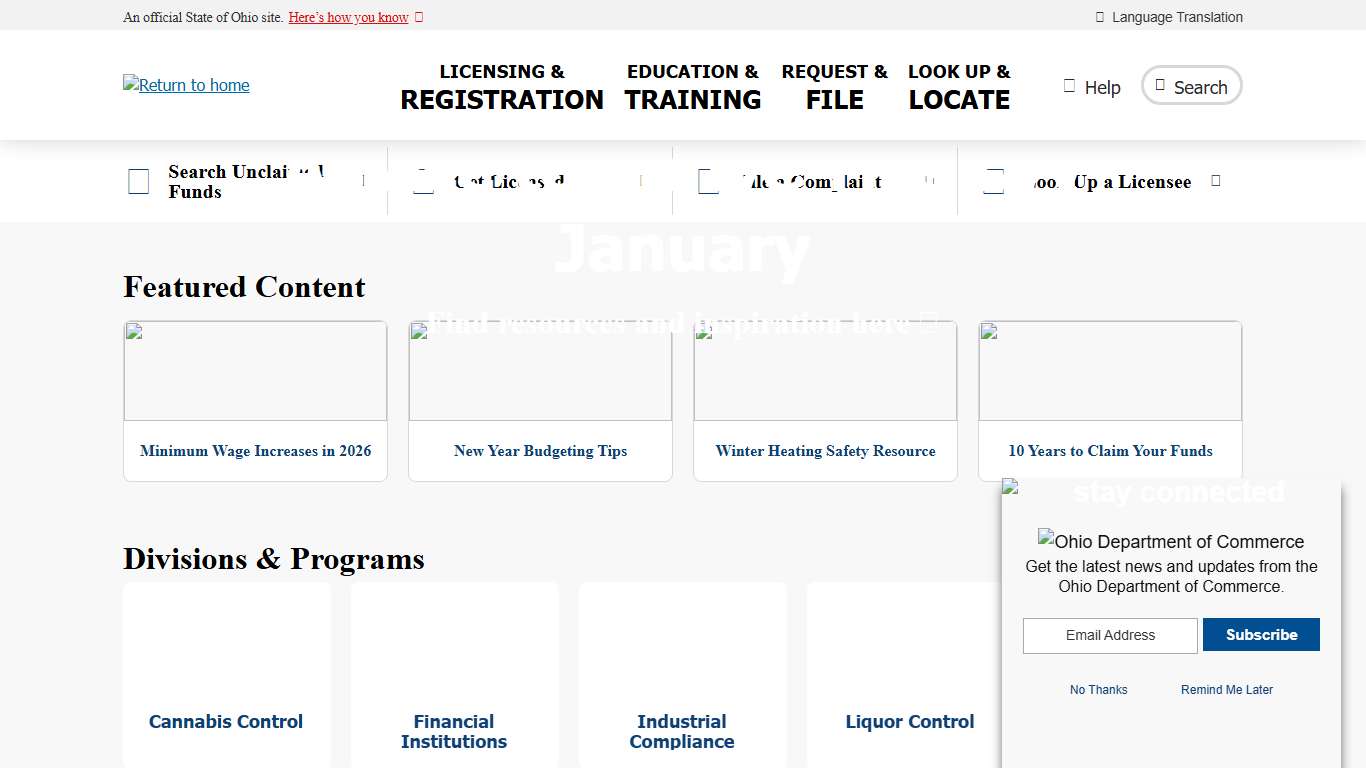Viewport: 1366px width, 768px height.
Task: Open the Language Translation option
Action: pyautogui.click(x=1169, y=17)
